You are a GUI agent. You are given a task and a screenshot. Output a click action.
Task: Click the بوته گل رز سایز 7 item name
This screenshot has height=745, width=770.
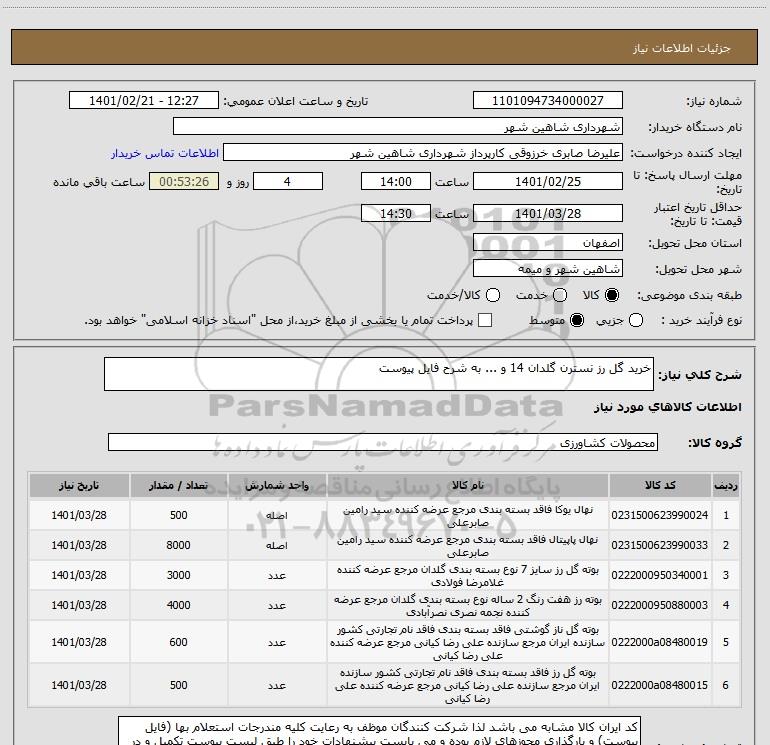468,576
